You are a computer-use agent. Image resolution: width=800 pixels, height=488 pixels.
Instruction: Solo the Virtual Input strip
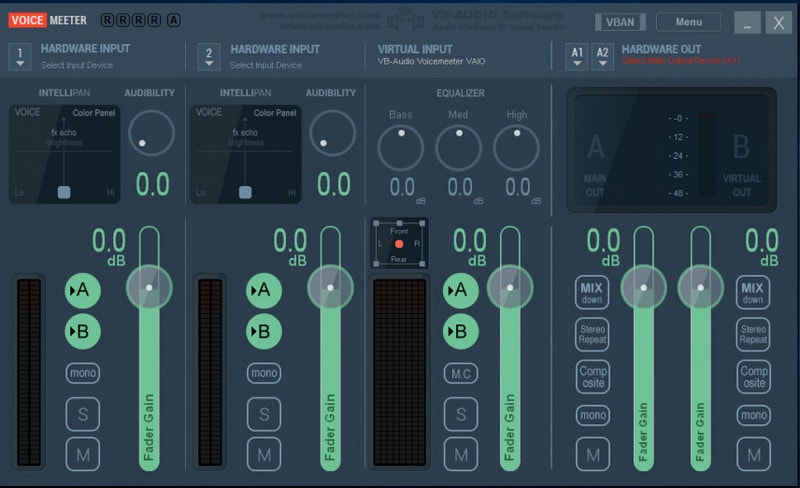click(x=461, y=414)
